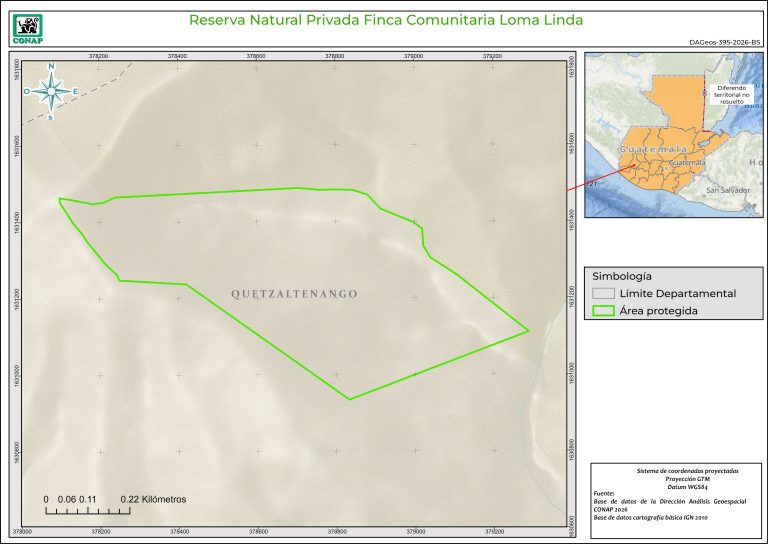Click the CONAP logo
Screen dimensions: 768x544
click(x=27, y=27)
